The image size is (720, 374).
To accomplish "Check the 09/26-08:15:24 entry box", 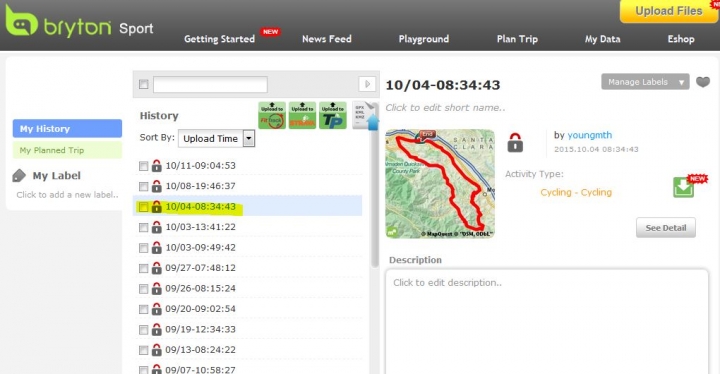I will [144, 289].
